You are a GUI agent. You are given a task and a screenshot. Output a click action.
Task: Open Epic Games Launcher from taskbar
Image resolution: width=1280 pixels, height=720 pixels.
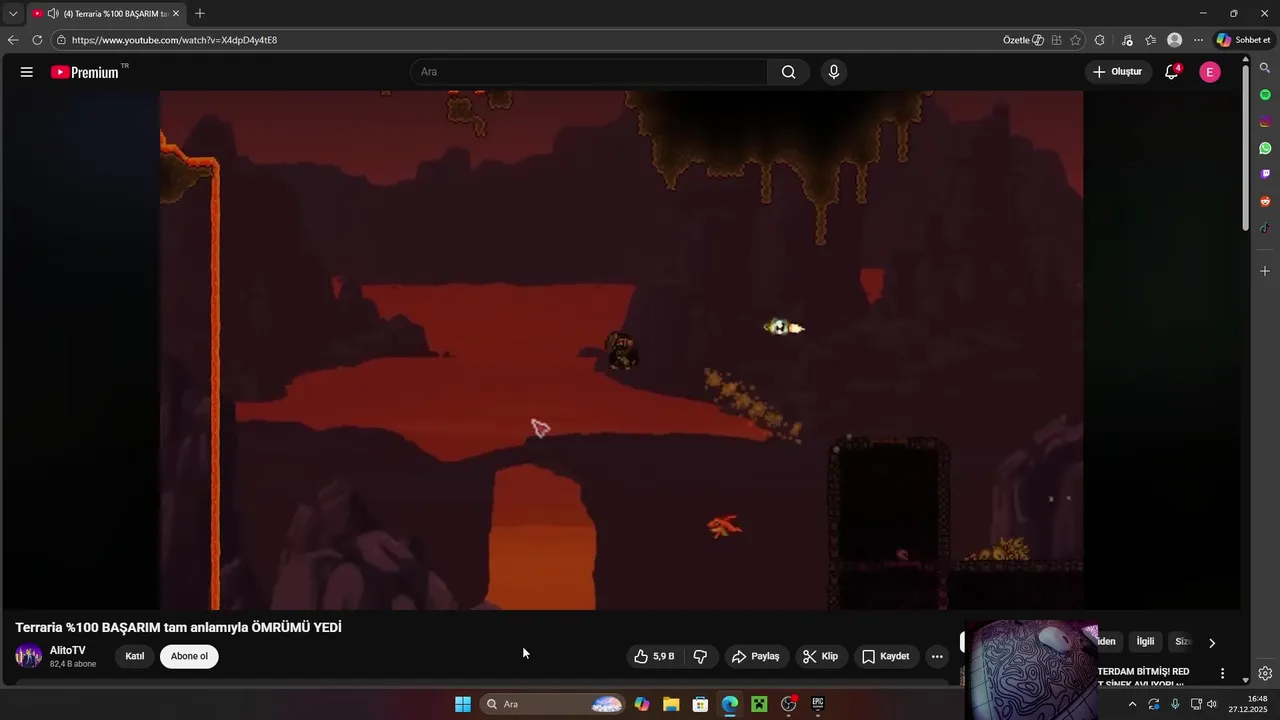(817, 704)
